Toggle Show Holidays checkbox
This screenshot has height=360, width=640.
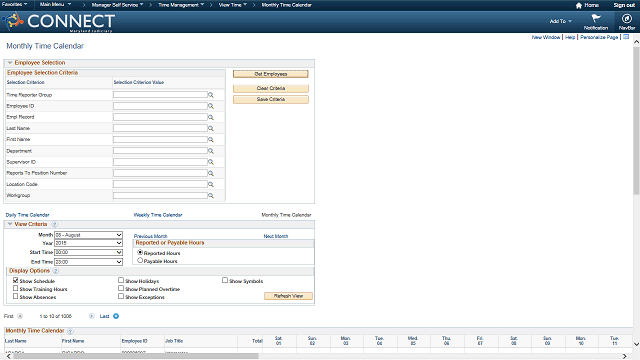pyautogui.click(x=121, y=280)
